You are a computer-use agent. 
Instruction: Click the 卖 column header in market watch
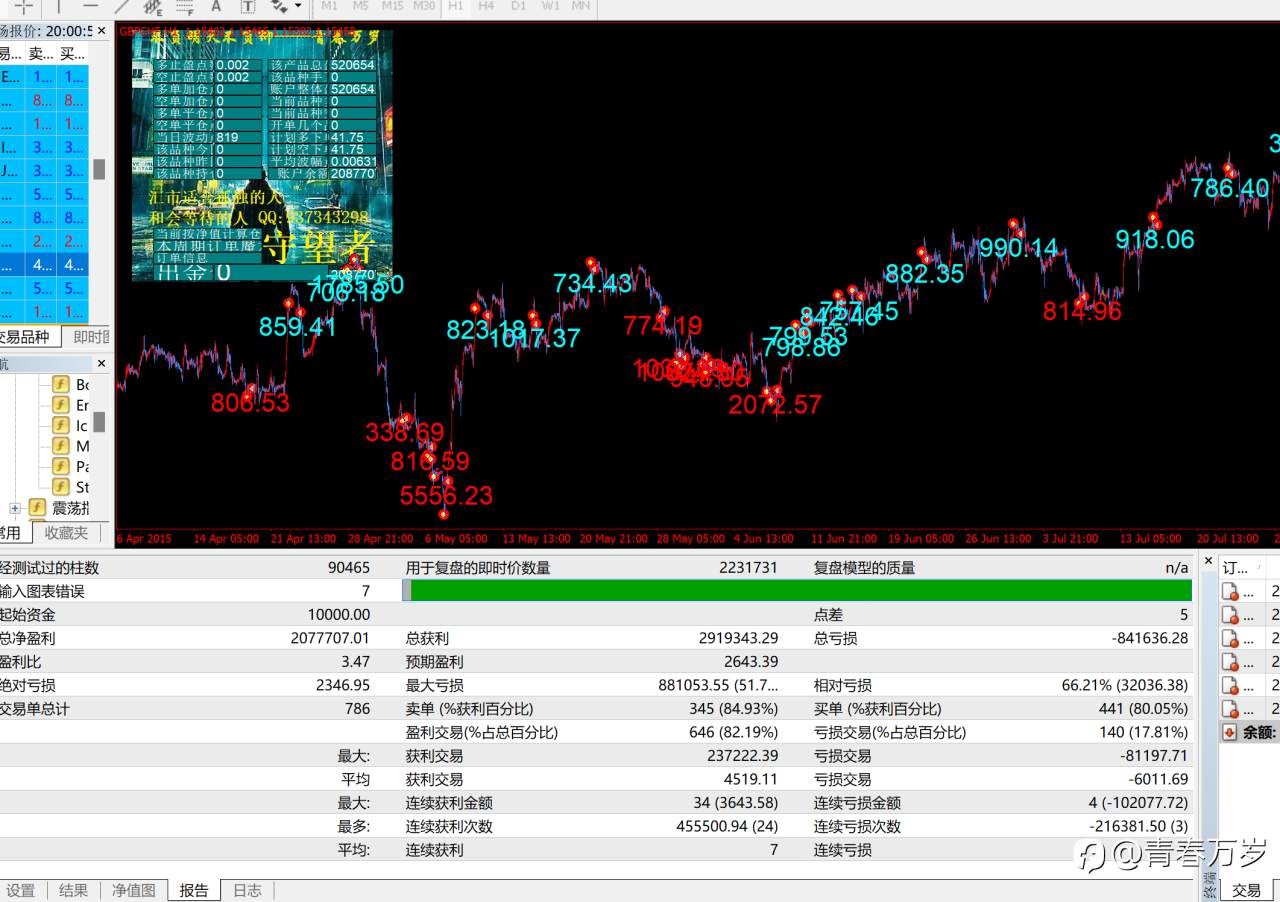click(x=41, y=54)
